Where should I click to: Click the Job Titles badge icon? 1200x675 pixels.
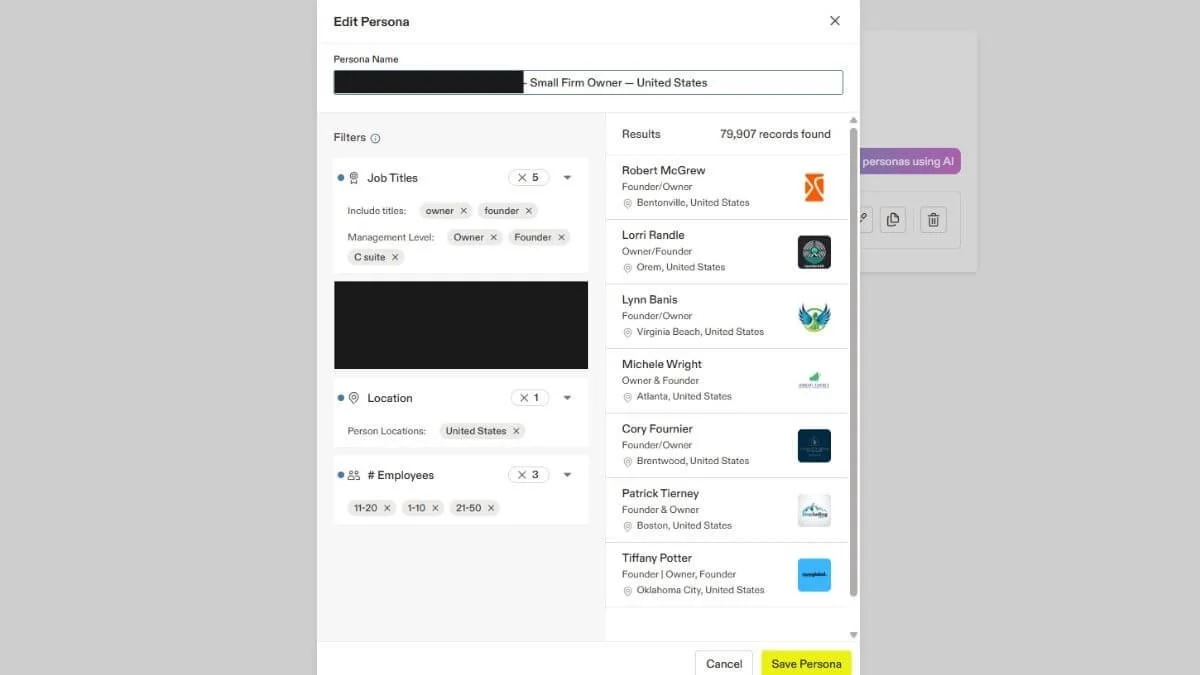(x=353, y=178)
